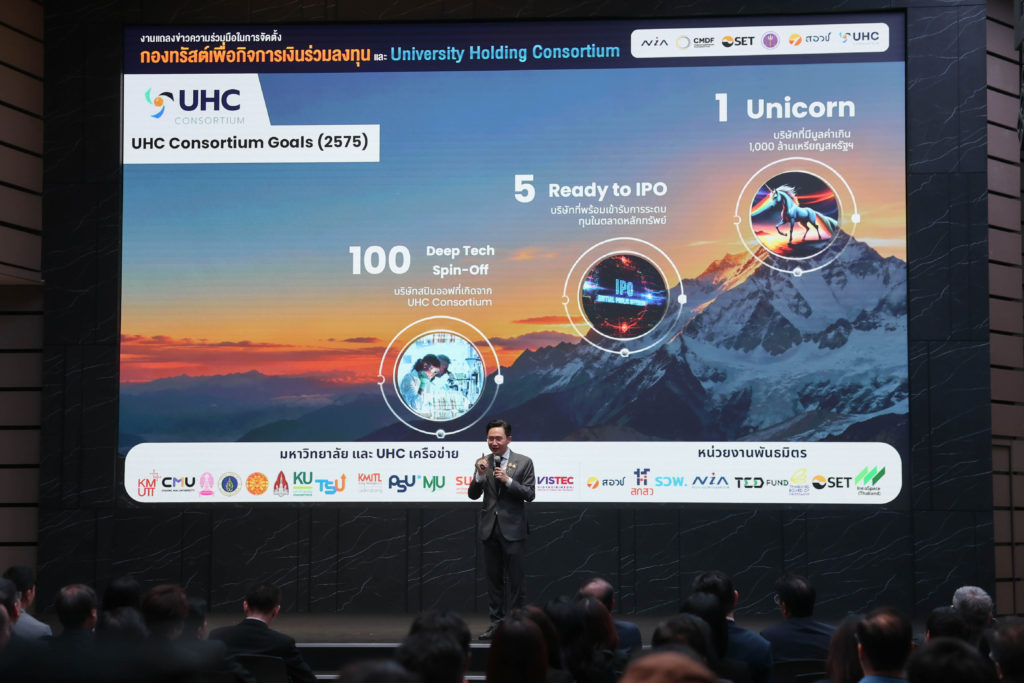Click the 'Deep Tech Spin-Off' label
The width and height of the screenshot is (1024, 683).
(x=460, y=260)
